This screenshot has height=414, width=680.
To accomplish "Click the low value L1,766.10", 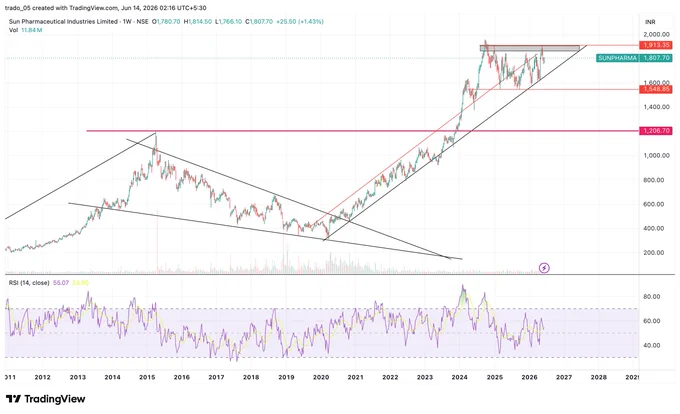I will click(229, 21).
